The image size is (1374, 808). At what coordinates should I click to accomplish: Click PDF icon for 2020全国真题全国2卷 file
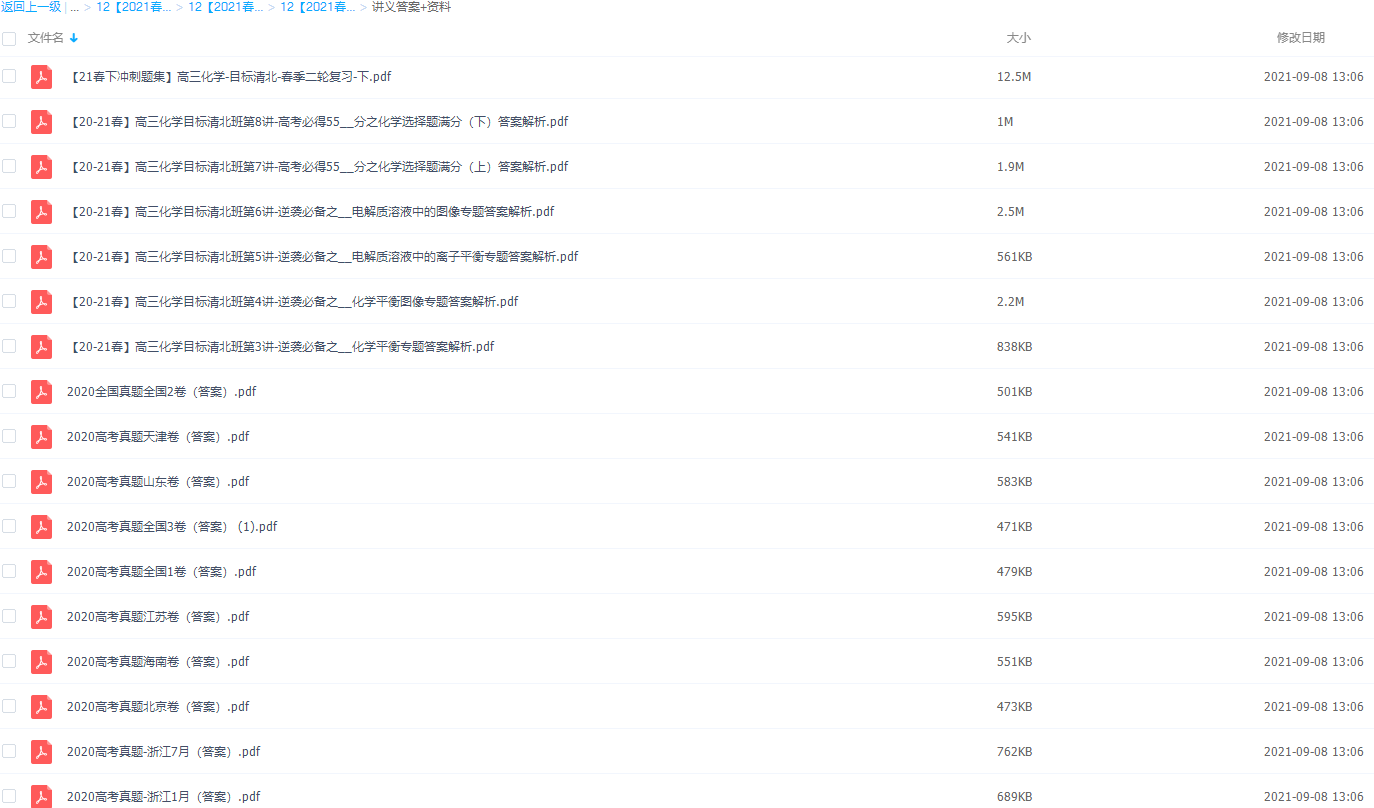point(41,392)
